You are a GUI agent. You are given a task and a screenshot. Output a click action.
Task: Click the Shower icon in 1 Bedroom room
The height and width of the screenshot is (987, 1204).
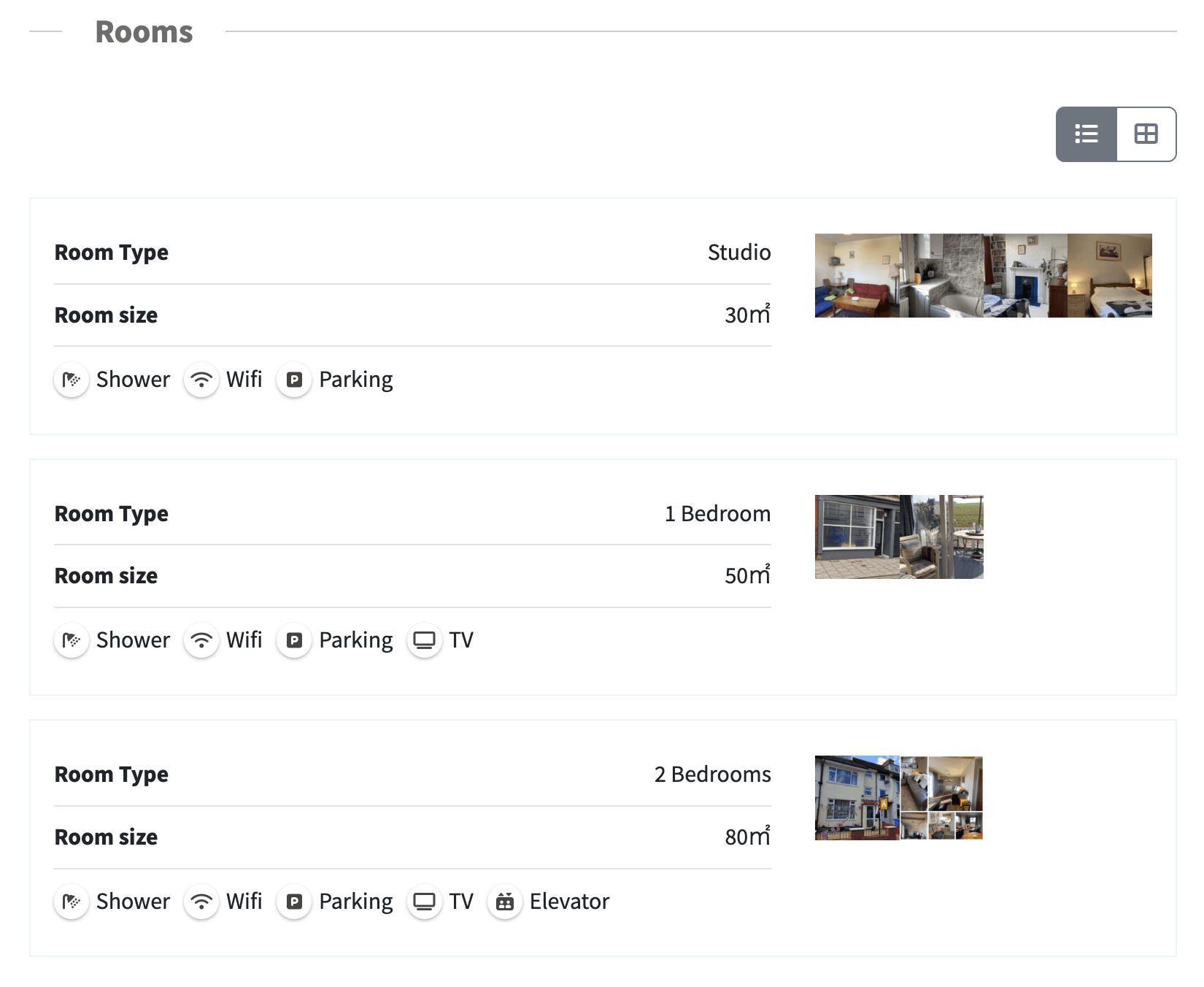(72, 640)
